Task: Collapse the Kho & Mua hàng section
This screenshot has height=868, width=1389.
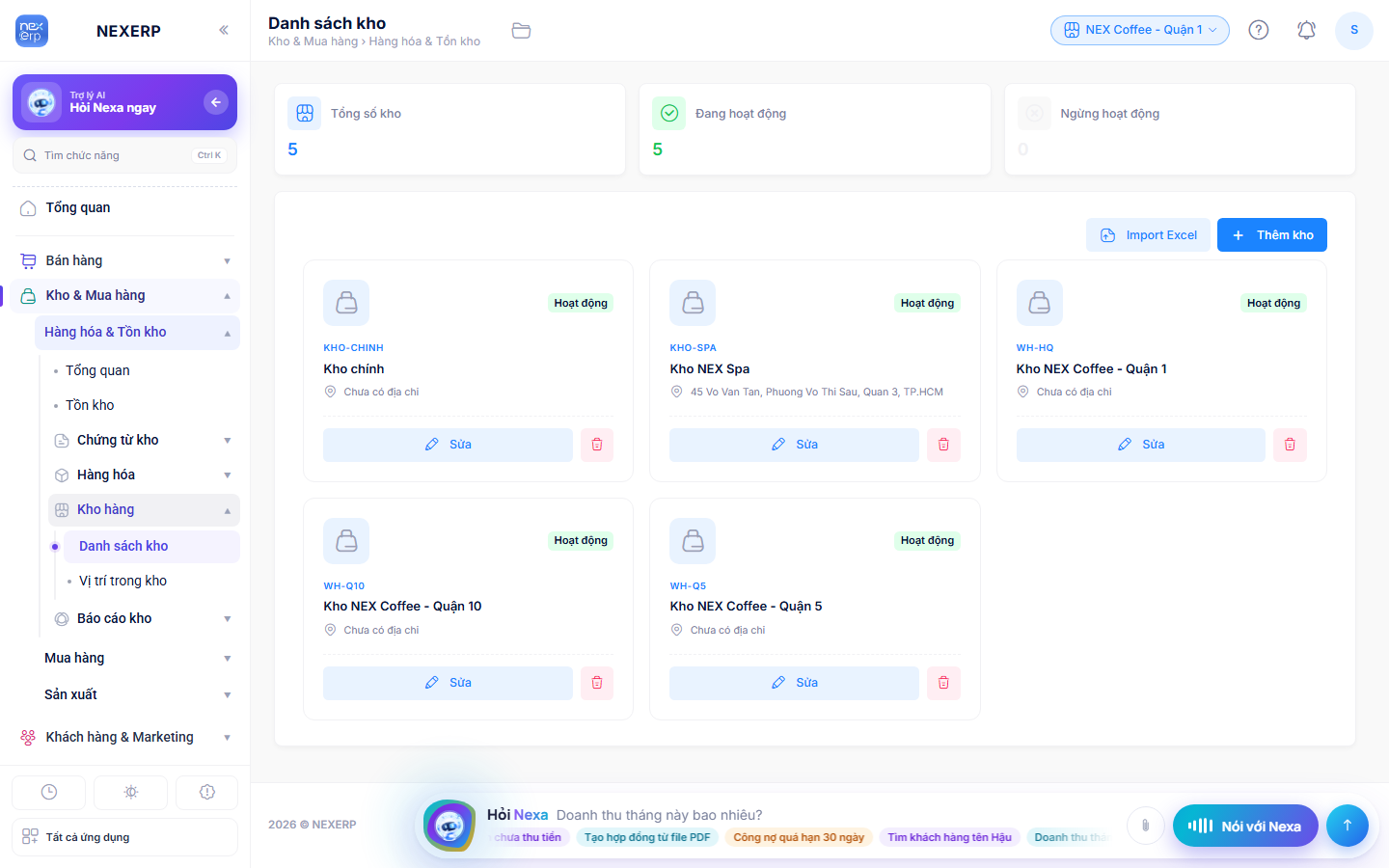Action: coord(125,295)
